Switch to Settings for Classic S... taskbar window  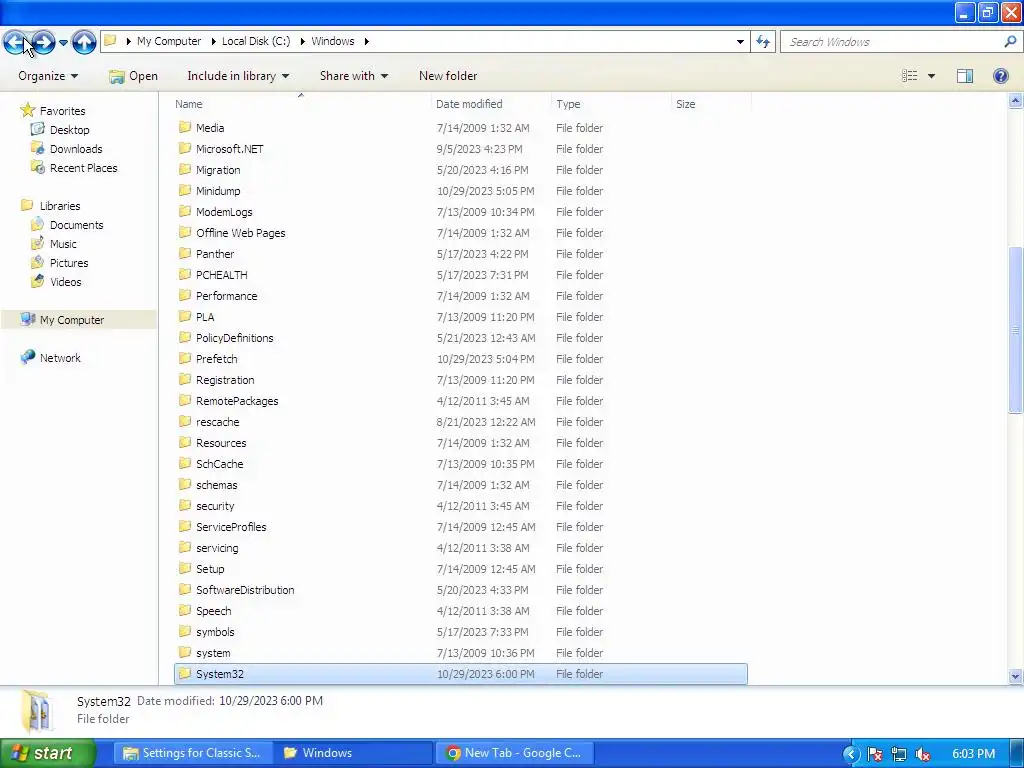(x=193, y=753)
